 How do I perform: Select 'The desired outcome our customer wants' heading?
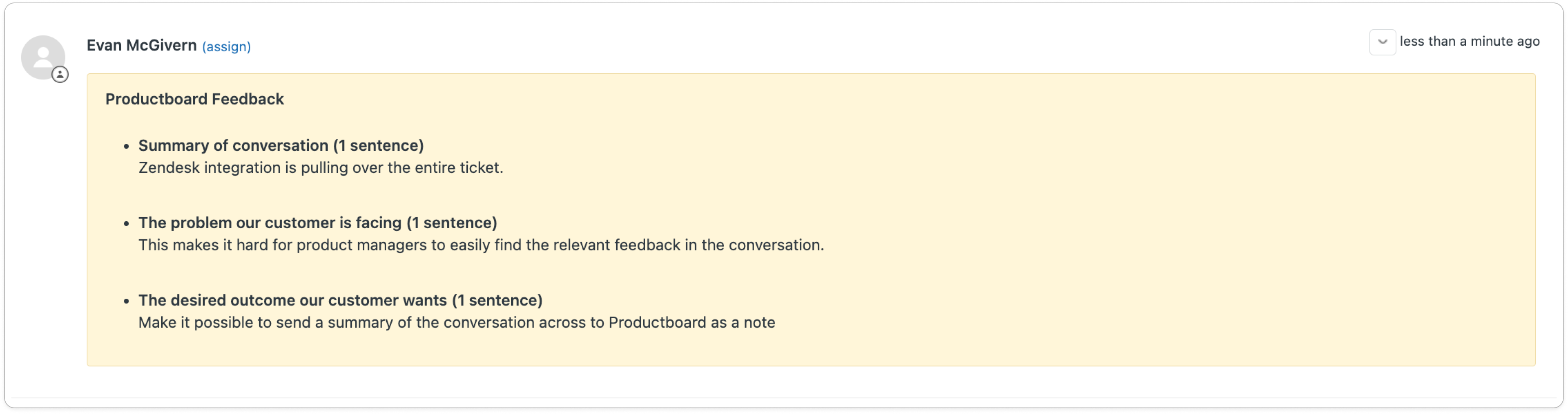[x=340, y=300]
